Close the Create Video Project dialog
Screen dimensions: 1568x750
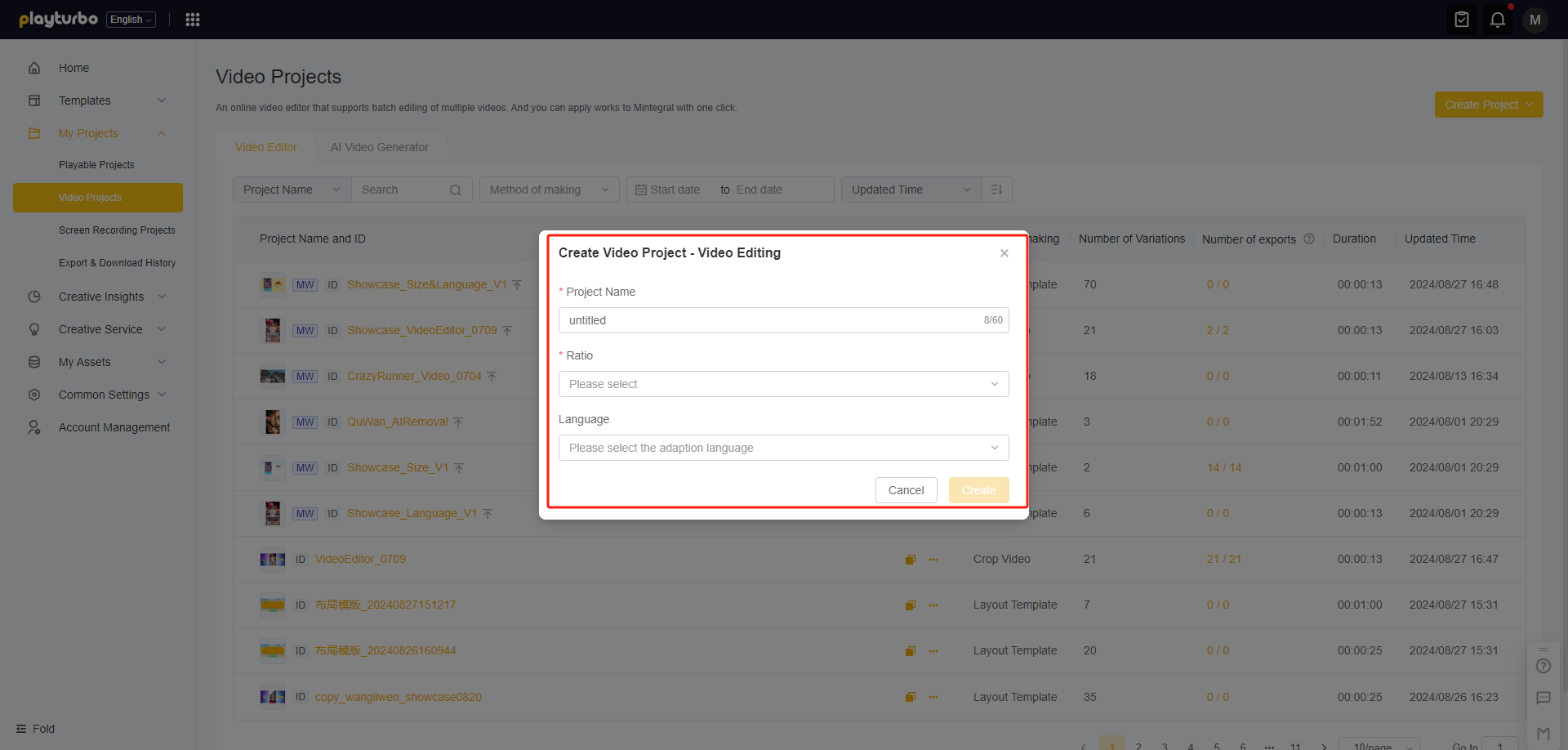1004,253
